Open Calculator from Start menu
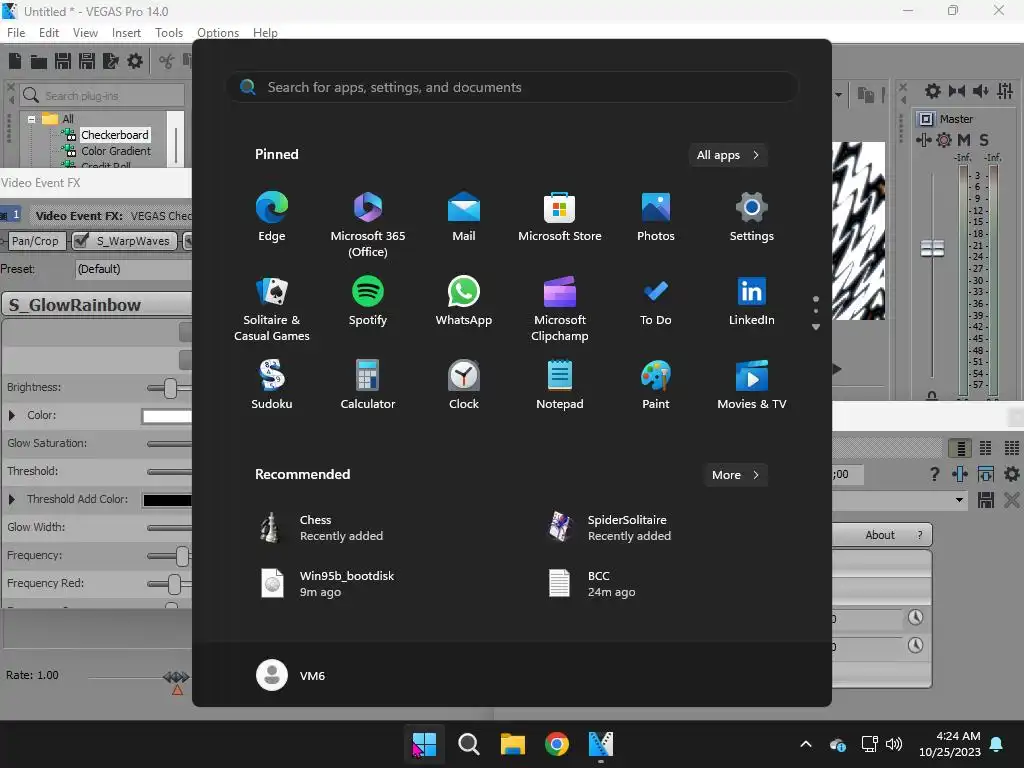This screenshot has height=768, width=1024. [368, 385]
